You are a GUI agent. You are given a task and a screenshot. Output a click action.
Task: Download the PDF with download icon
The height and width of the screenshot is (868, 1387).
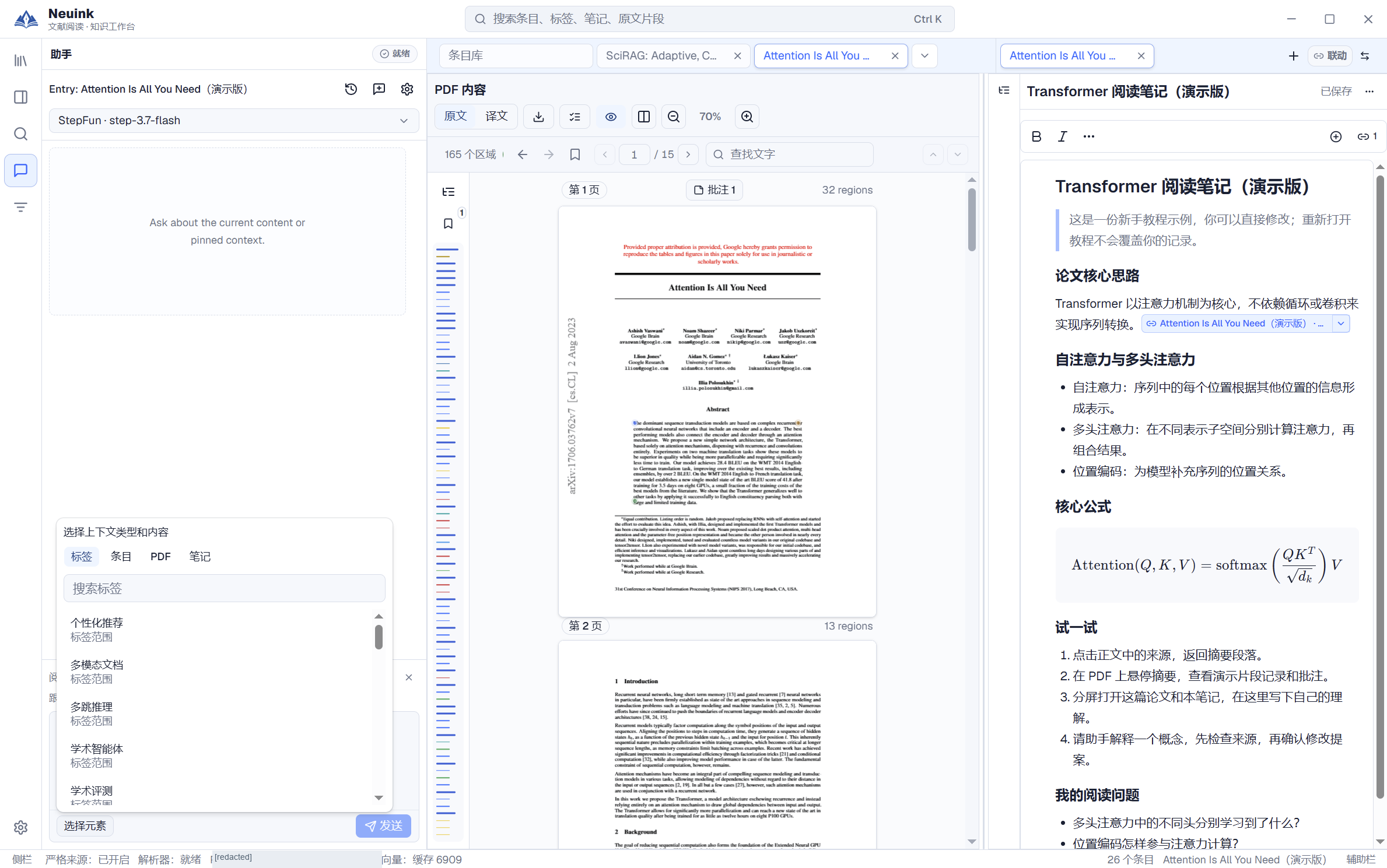click(538, 117)
